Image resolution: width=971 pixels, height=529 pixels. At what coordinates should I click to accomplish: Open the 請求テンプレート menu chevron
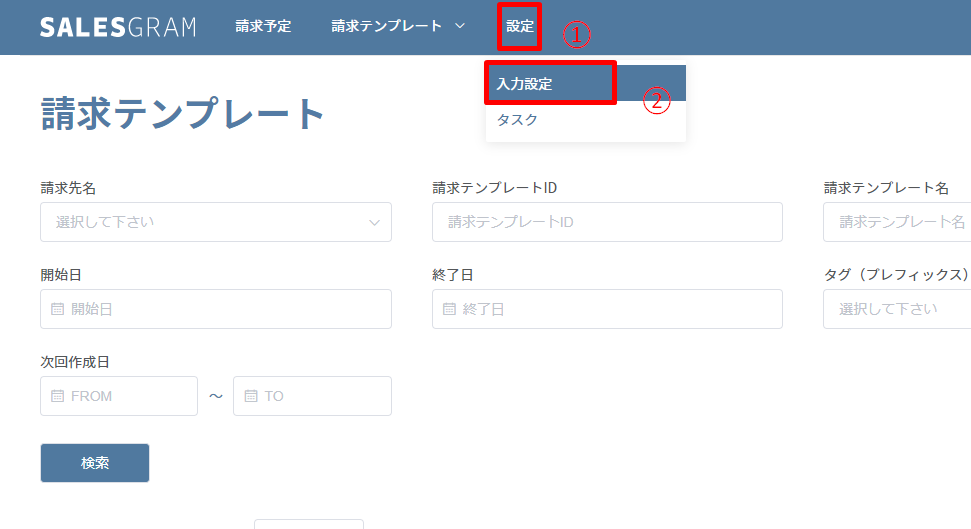[459, 26]
